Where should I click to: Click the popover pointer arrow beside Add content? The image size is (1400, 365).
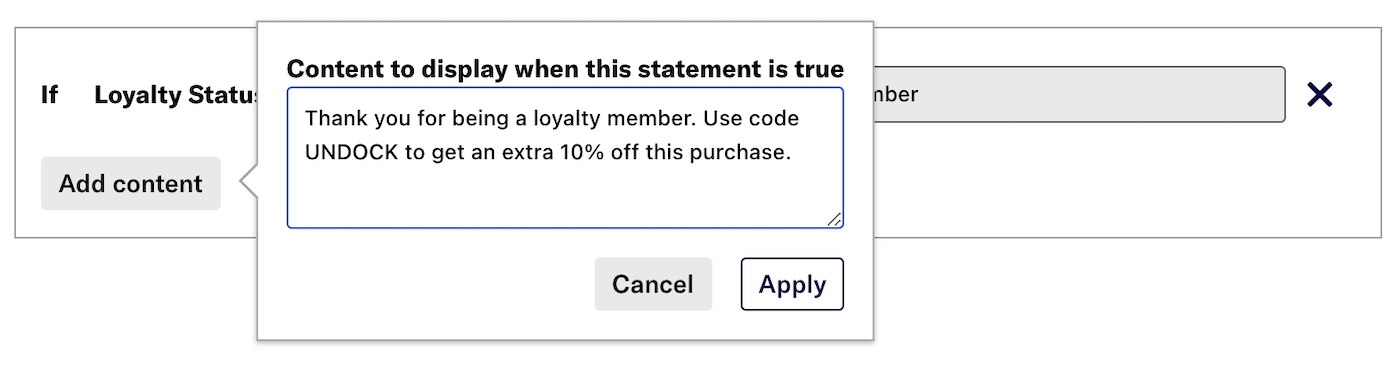[x=248, y=183]
